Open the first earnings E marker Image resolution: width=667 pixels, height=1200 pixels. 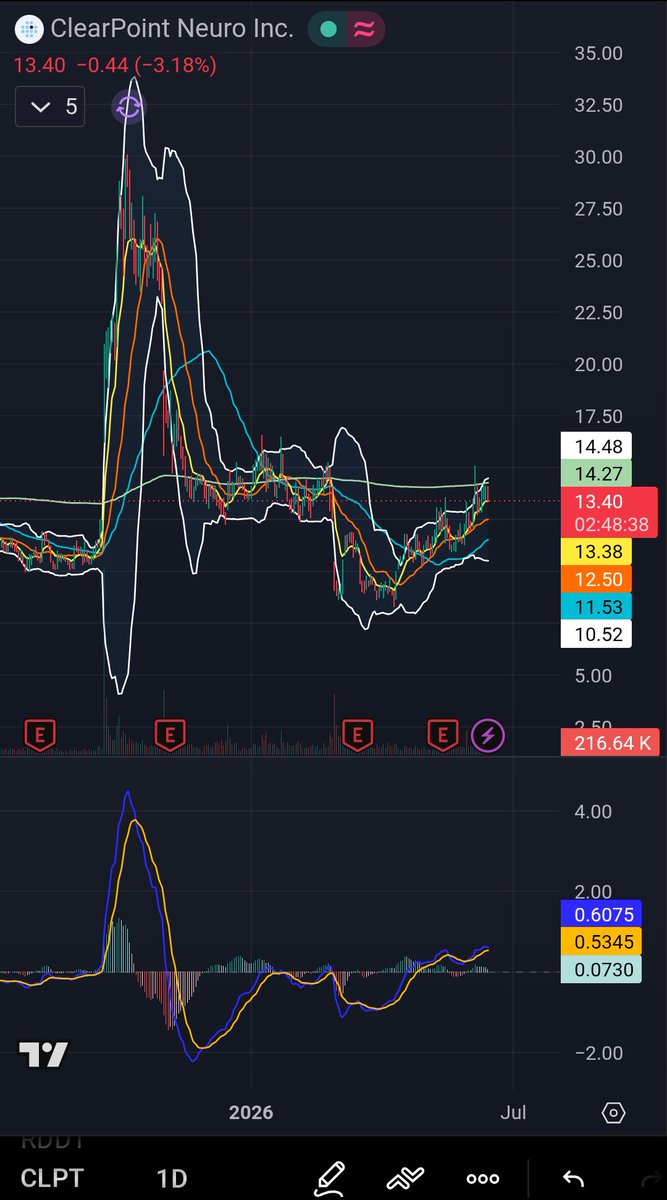(x=40, y=736)
